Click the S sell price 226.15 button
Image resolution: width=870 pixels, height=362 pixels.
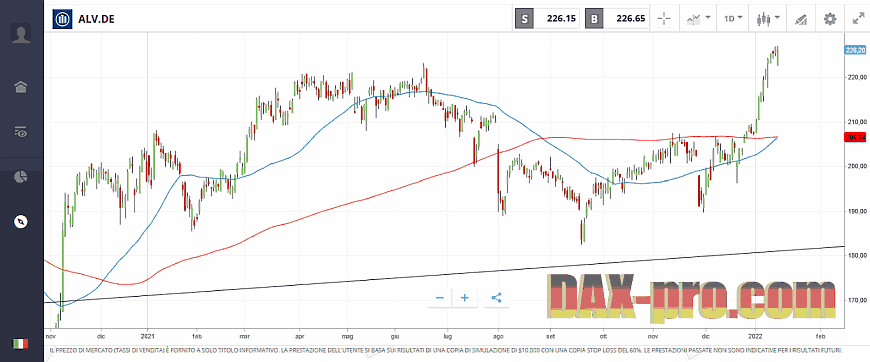(x=548, y=19)
